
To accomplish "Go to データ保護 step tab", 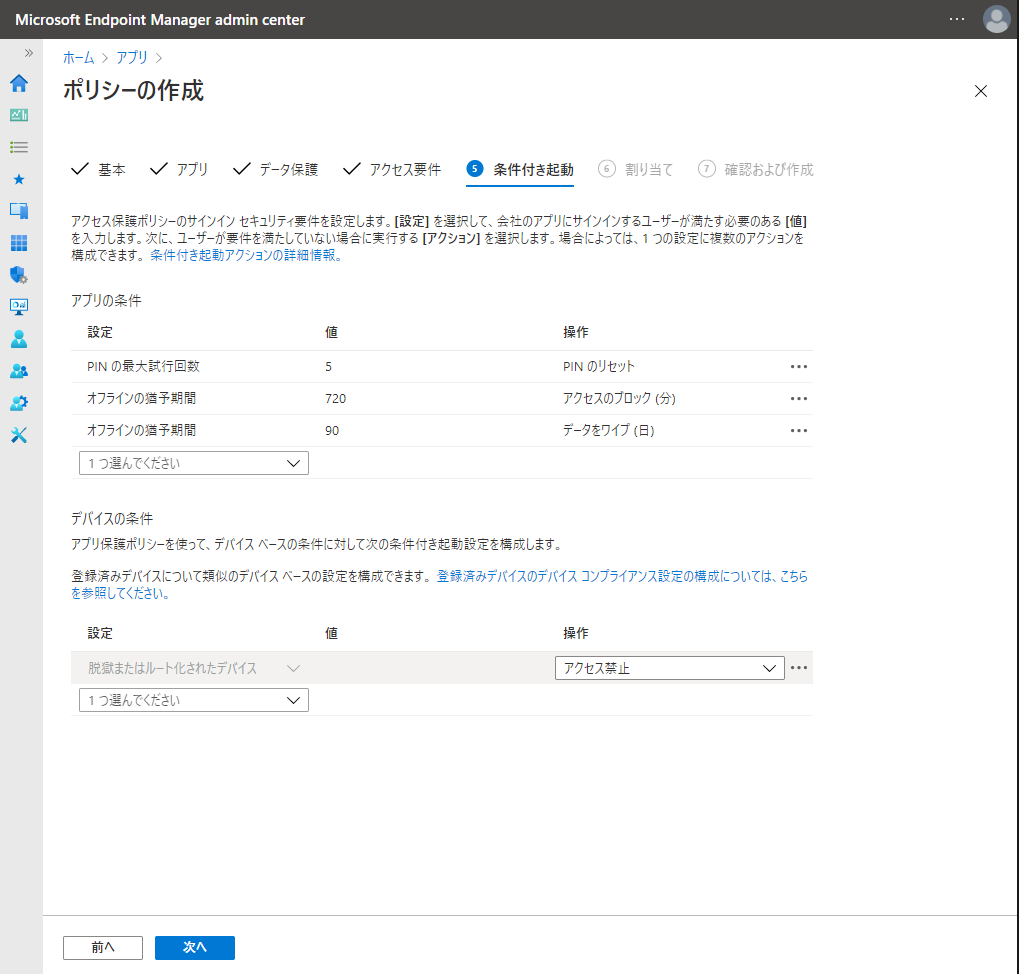I will click(275, 170).
